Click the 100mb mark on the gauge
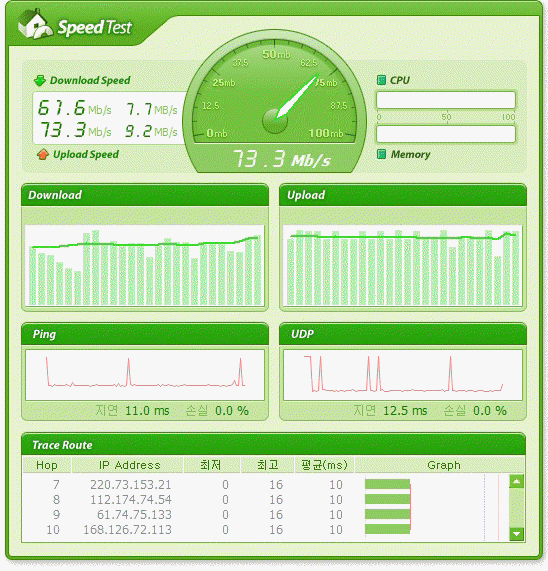 [326, 133]
